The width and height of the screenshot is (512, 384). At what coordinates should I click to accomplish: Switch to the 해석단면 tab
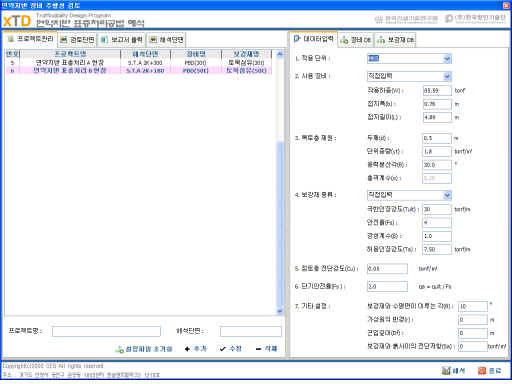[166, 40]
